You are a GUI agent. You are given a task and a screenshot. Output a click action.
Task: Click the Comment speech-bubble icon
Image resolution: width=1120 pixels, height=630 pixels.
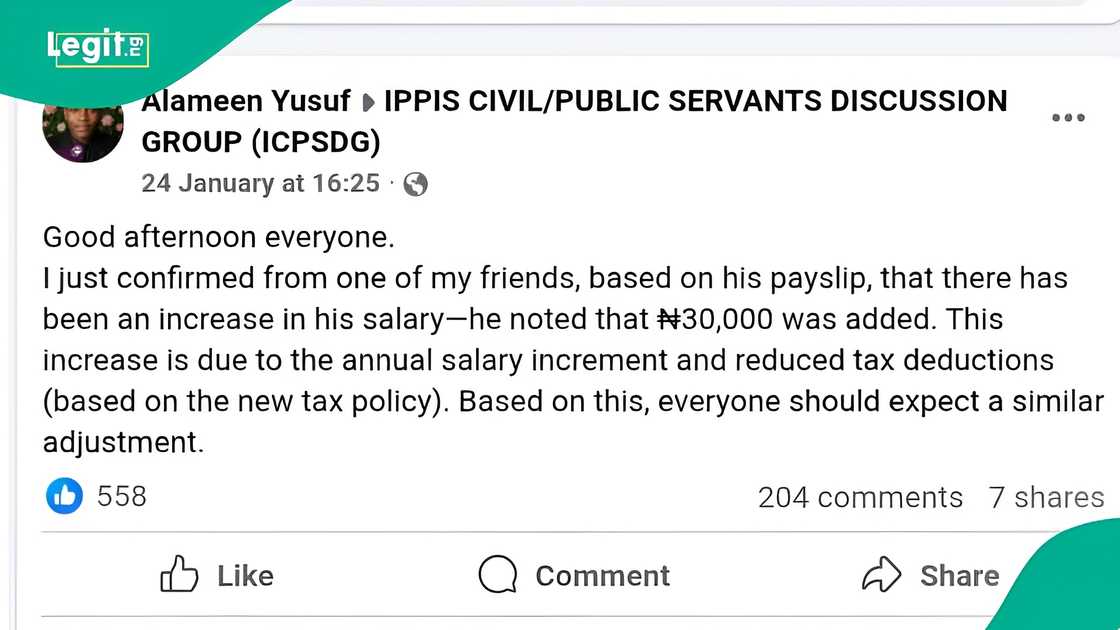(x=497, y=575)
